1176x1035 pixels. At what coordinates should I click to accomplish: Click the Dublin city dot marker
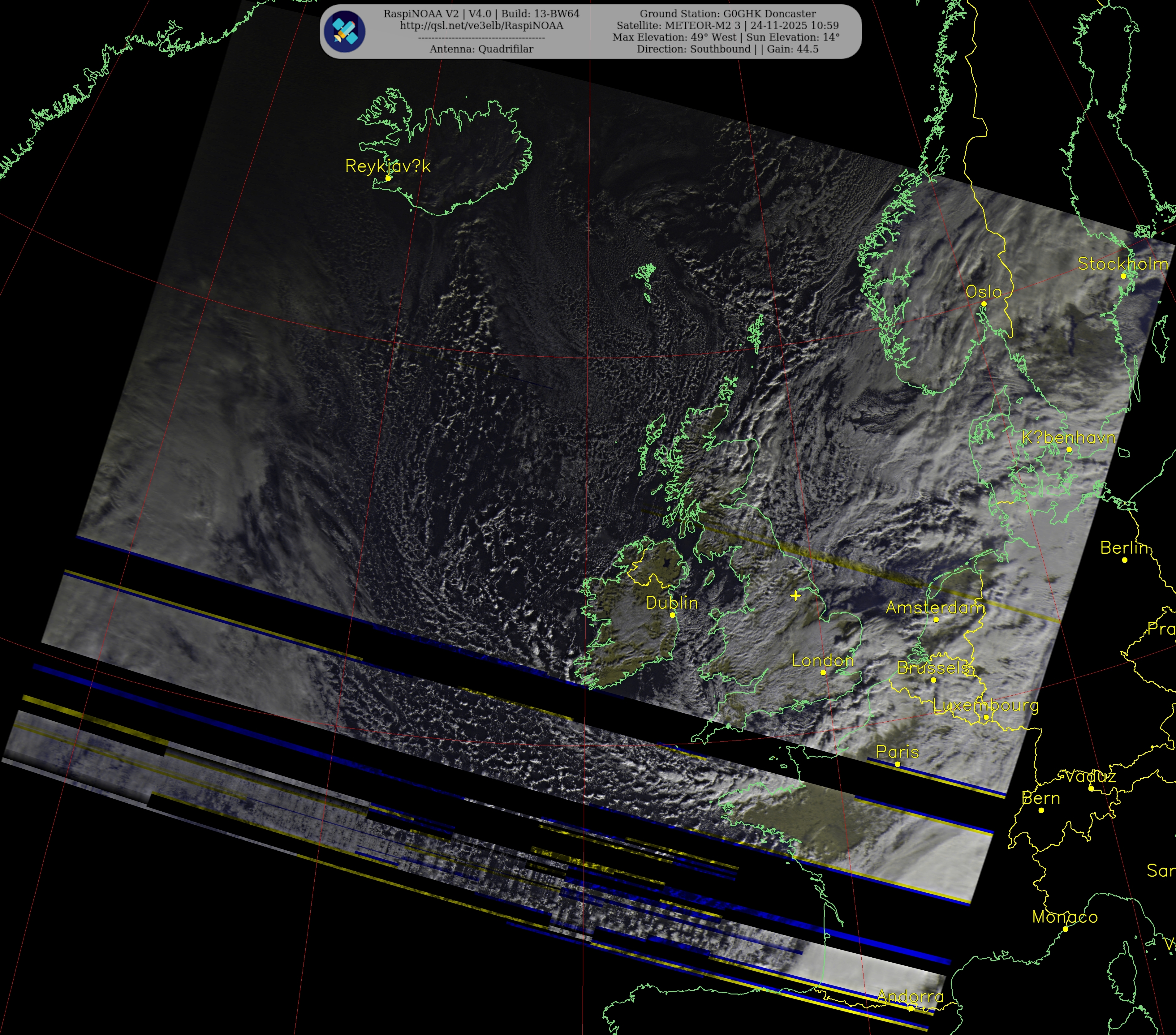[672, 615]
